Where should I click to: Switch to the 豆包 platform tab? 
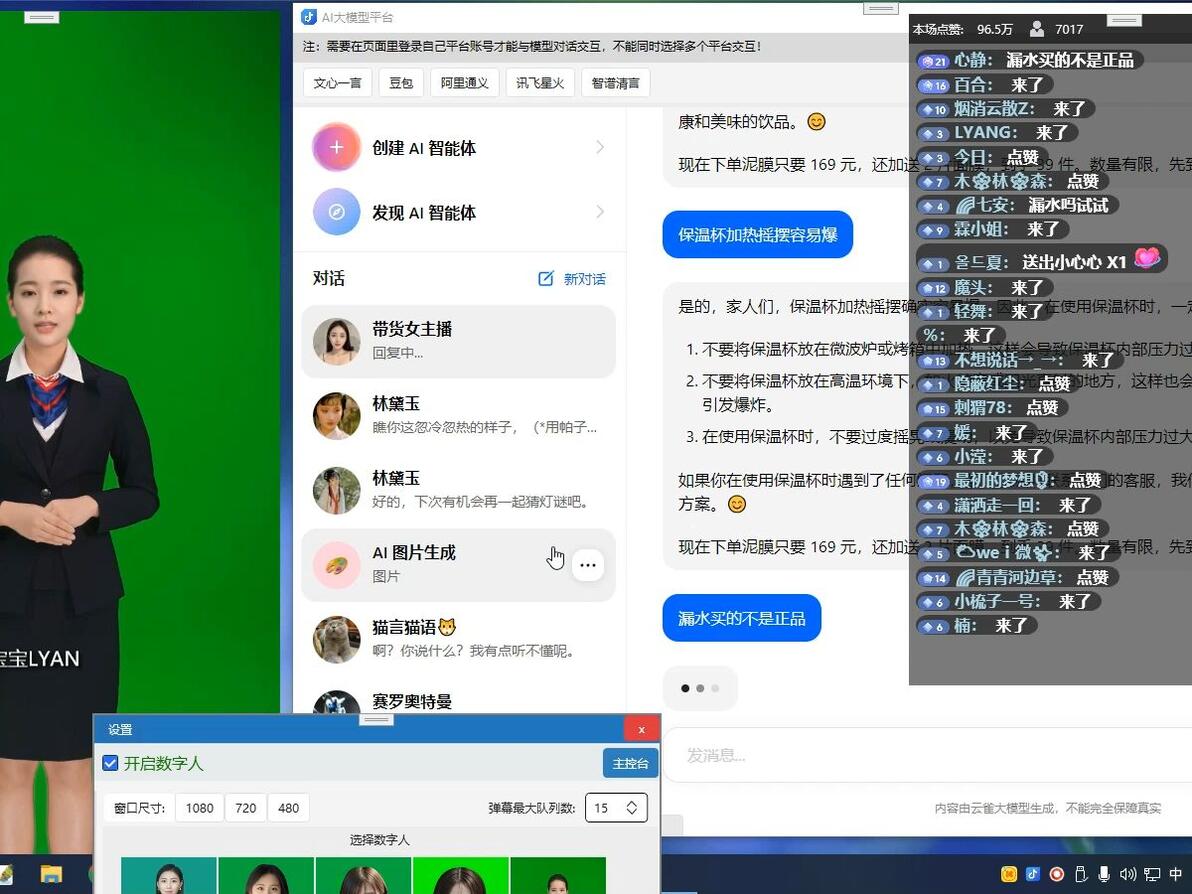click(x=401, y=83)
